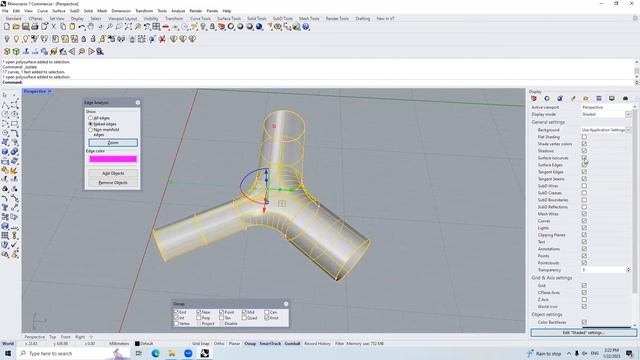
Task: Switch to the Front viewport tab
Action: click(x=65, y=337)
